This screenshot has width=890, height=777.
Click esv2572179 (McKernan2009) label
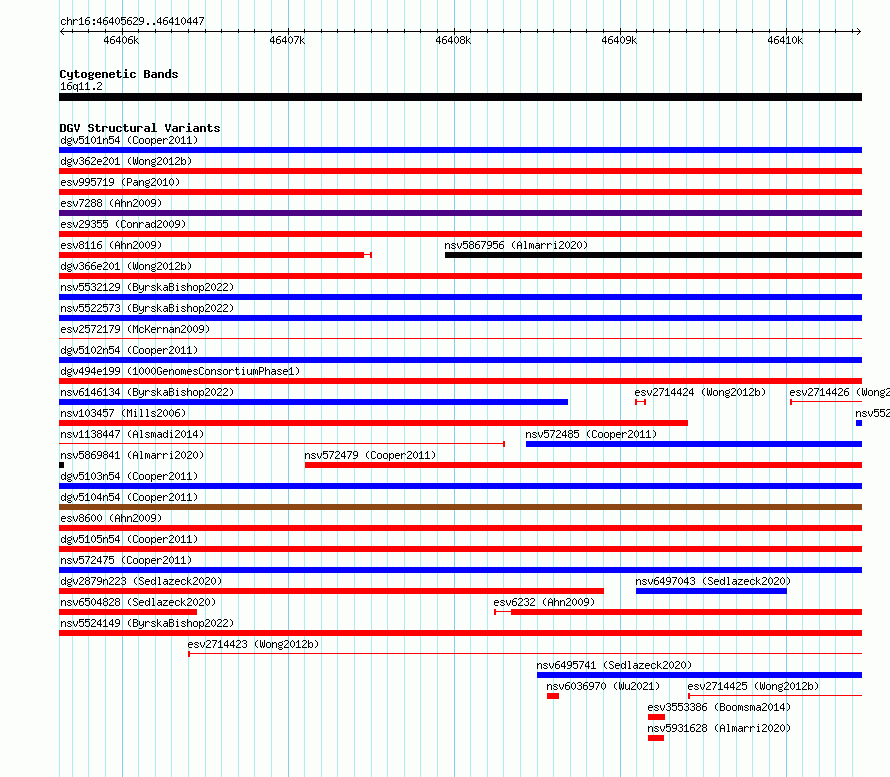pos(135,329)
